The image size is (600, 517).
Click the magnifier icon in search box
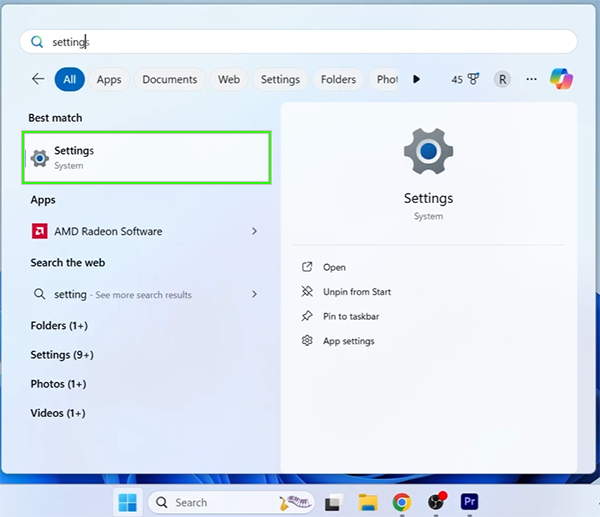click(37, 42)
